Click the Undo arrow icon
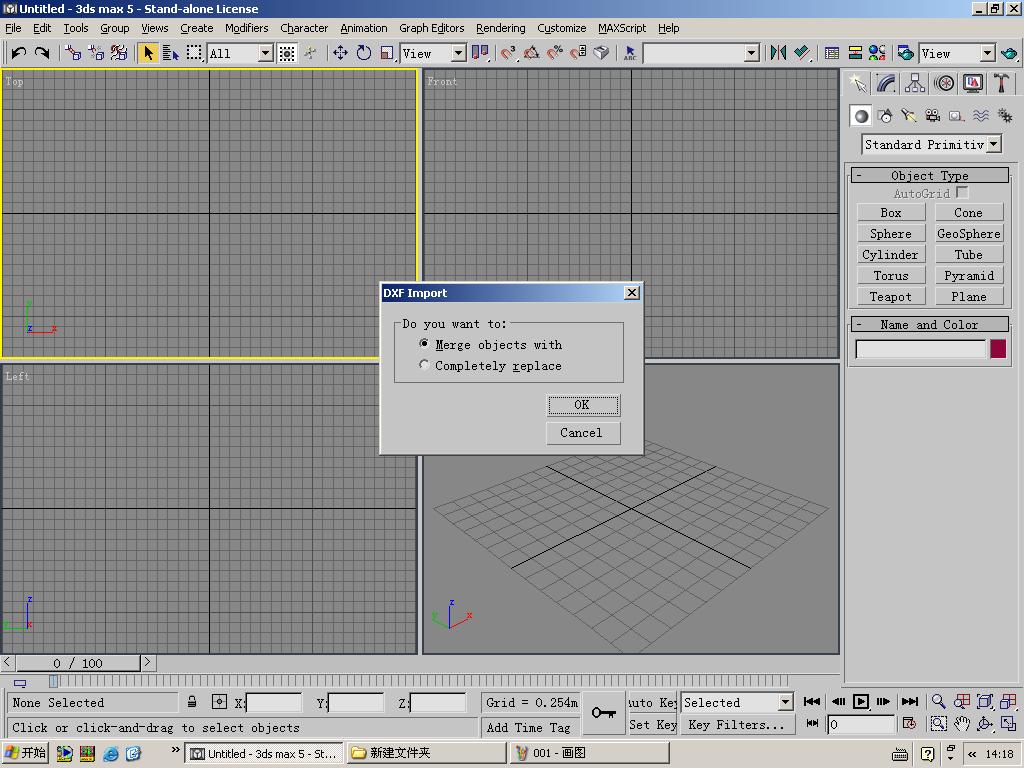The image size is (1024, 768). click(x=18, y=53)
